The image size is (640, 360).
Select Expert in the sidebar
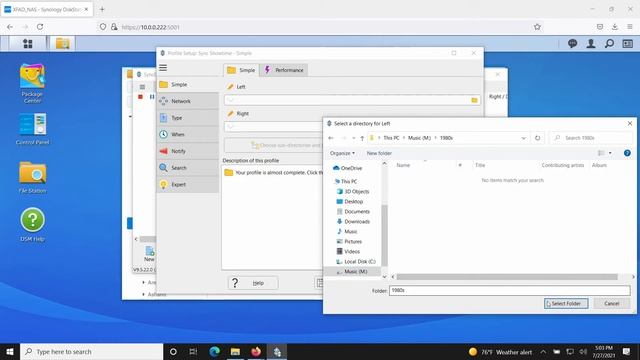pos(188,184)
